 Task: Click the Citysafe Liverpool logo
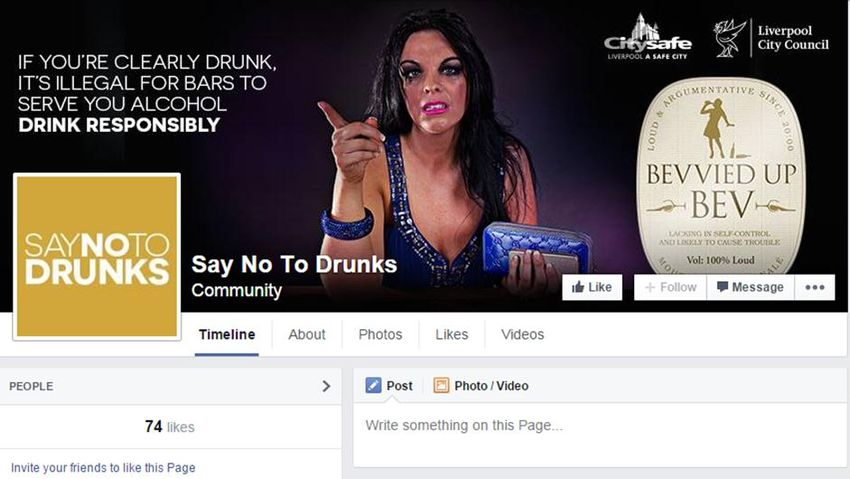(648, 37)
